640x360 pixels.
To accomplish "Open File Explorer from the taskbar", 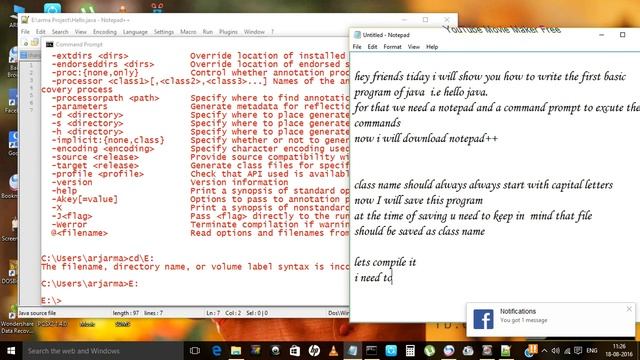I will point(236,351).
